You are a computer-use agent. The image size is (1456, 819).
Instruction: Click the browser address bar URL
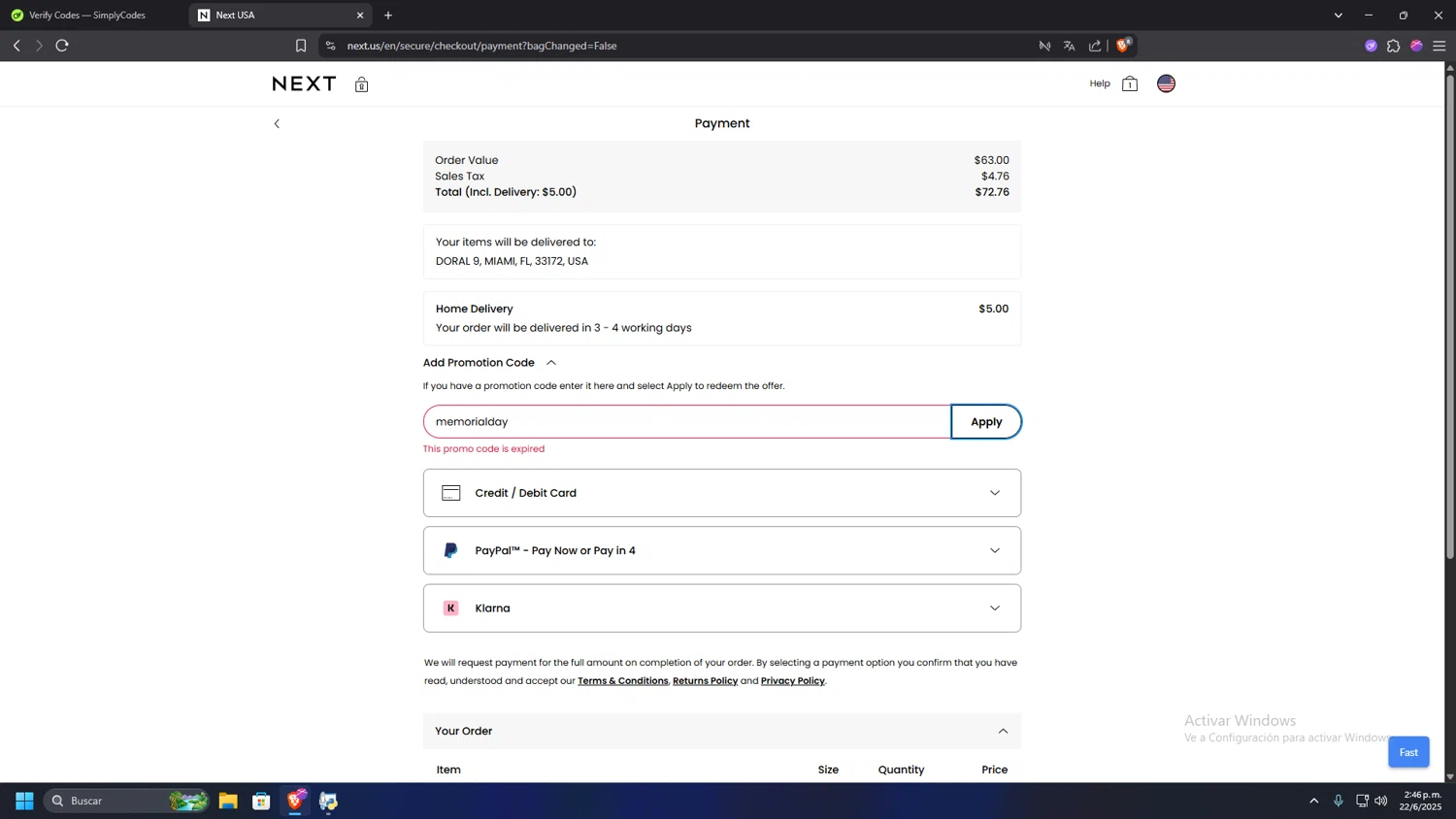tap(481, 46)
